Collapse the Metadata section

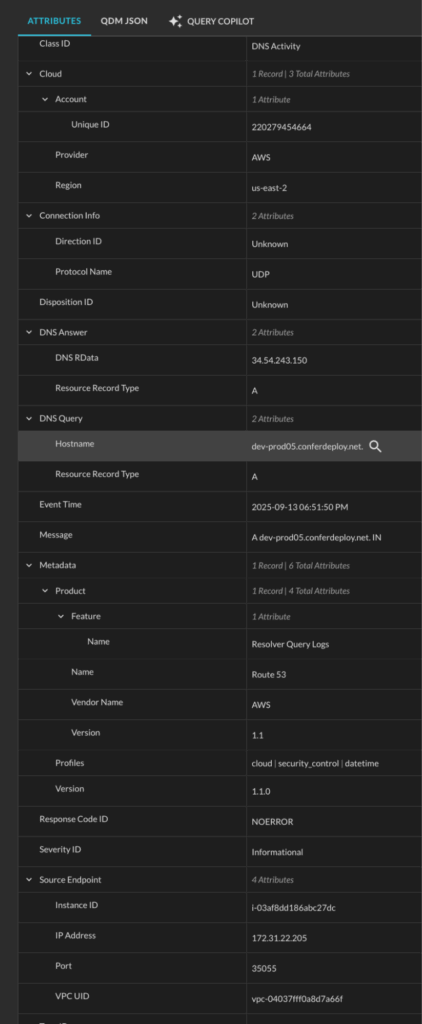coord(29,566)
